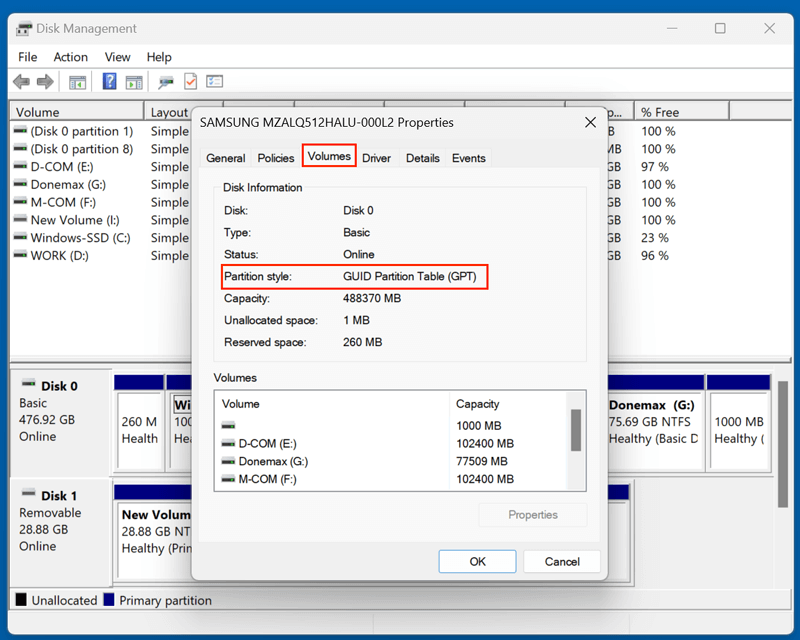The image size is (800, 640).
Task: Click the Back navigation arrow
Action: (21, 82)
